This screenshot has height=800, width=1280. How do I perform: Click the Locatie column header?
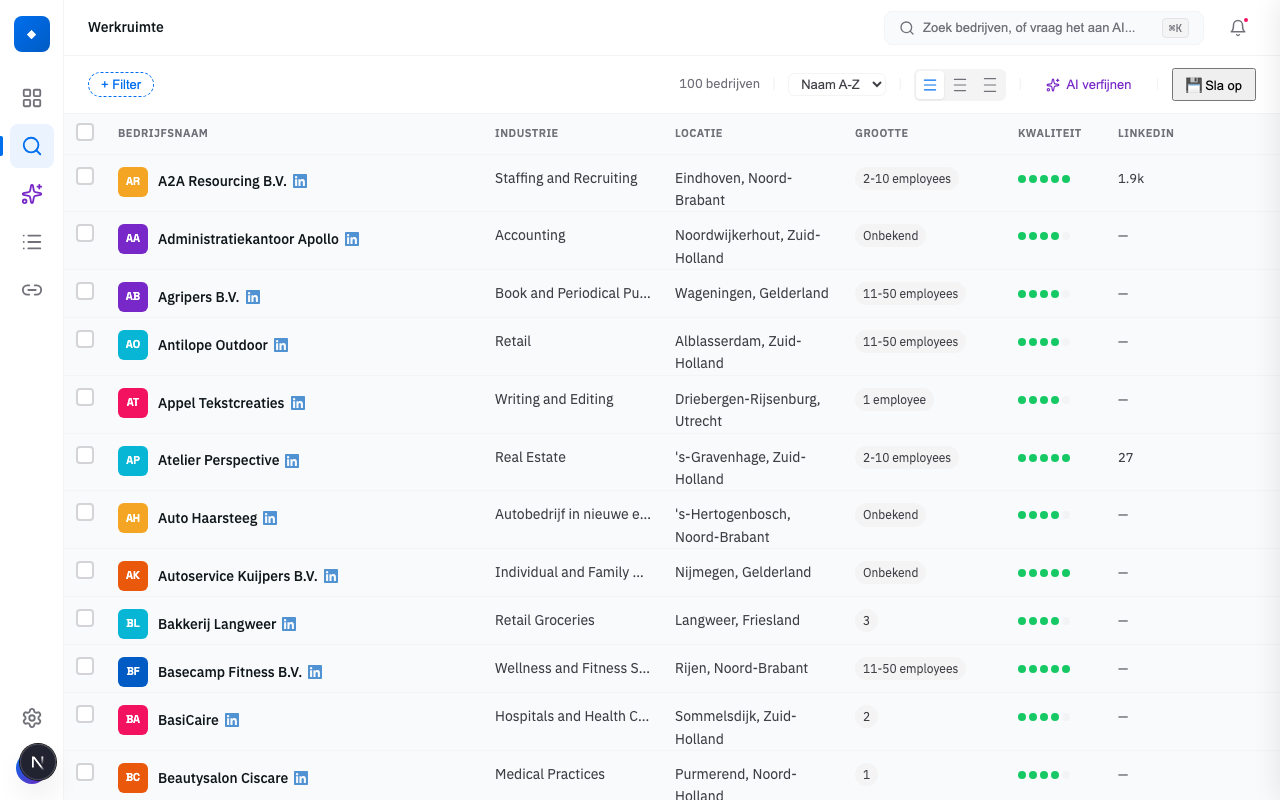coord(699,133)
